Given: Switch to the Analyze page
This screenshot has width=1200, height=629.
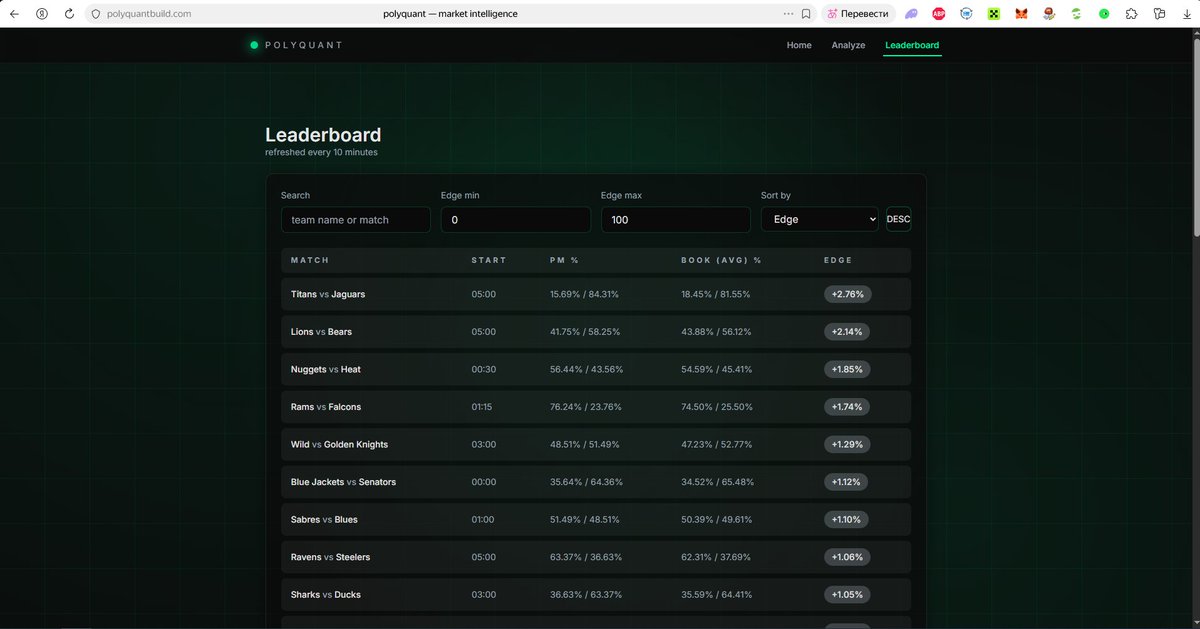Looking at the screenshot, I should (848, 45).
